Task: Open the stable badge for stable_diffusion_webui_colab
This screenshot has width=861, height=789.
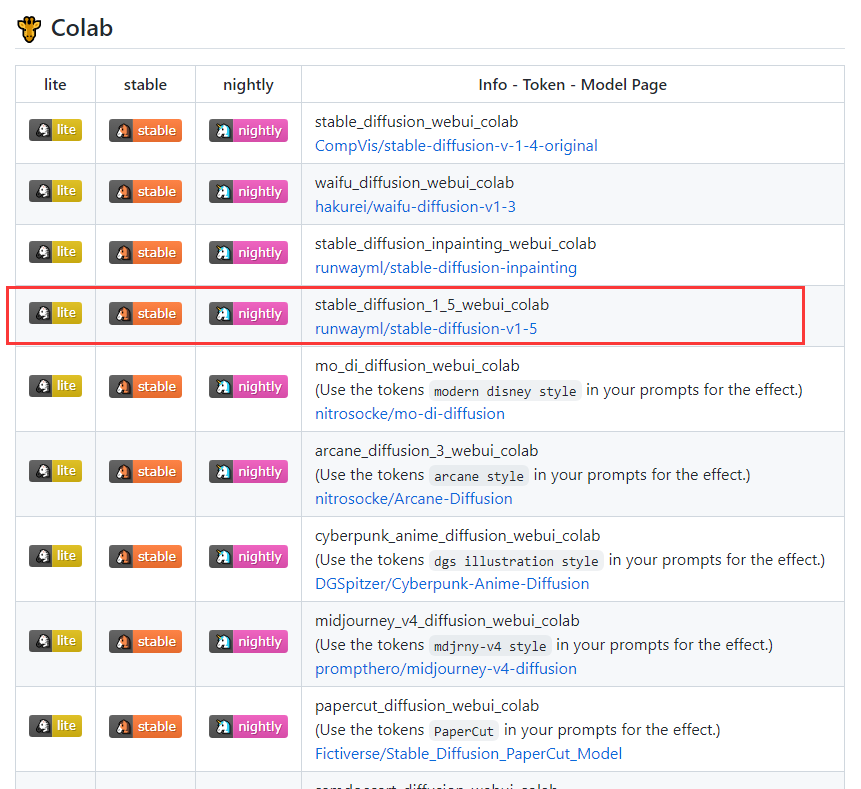Action: click(145, 131)
